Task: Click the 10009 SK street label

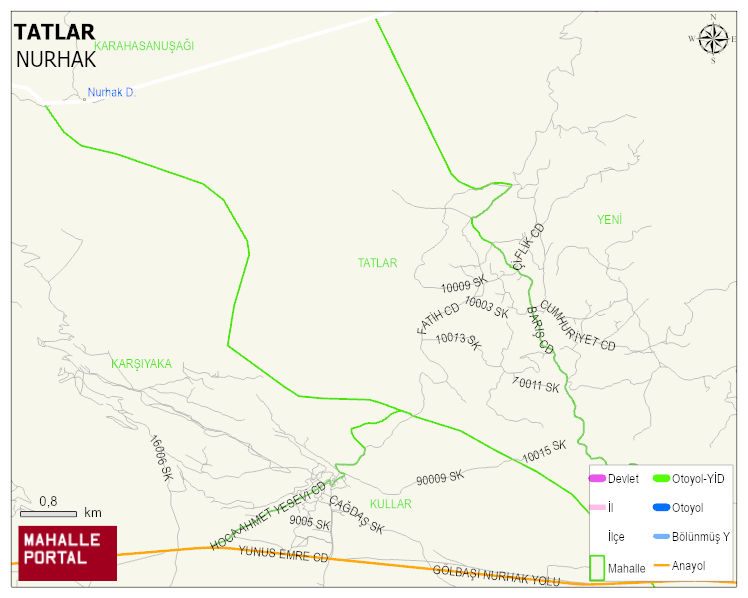Action: pyautogui.click(x=464, y=284)
